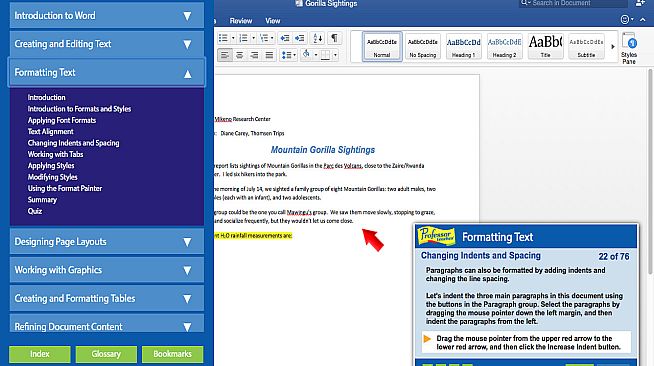Open the View tab

273,21
